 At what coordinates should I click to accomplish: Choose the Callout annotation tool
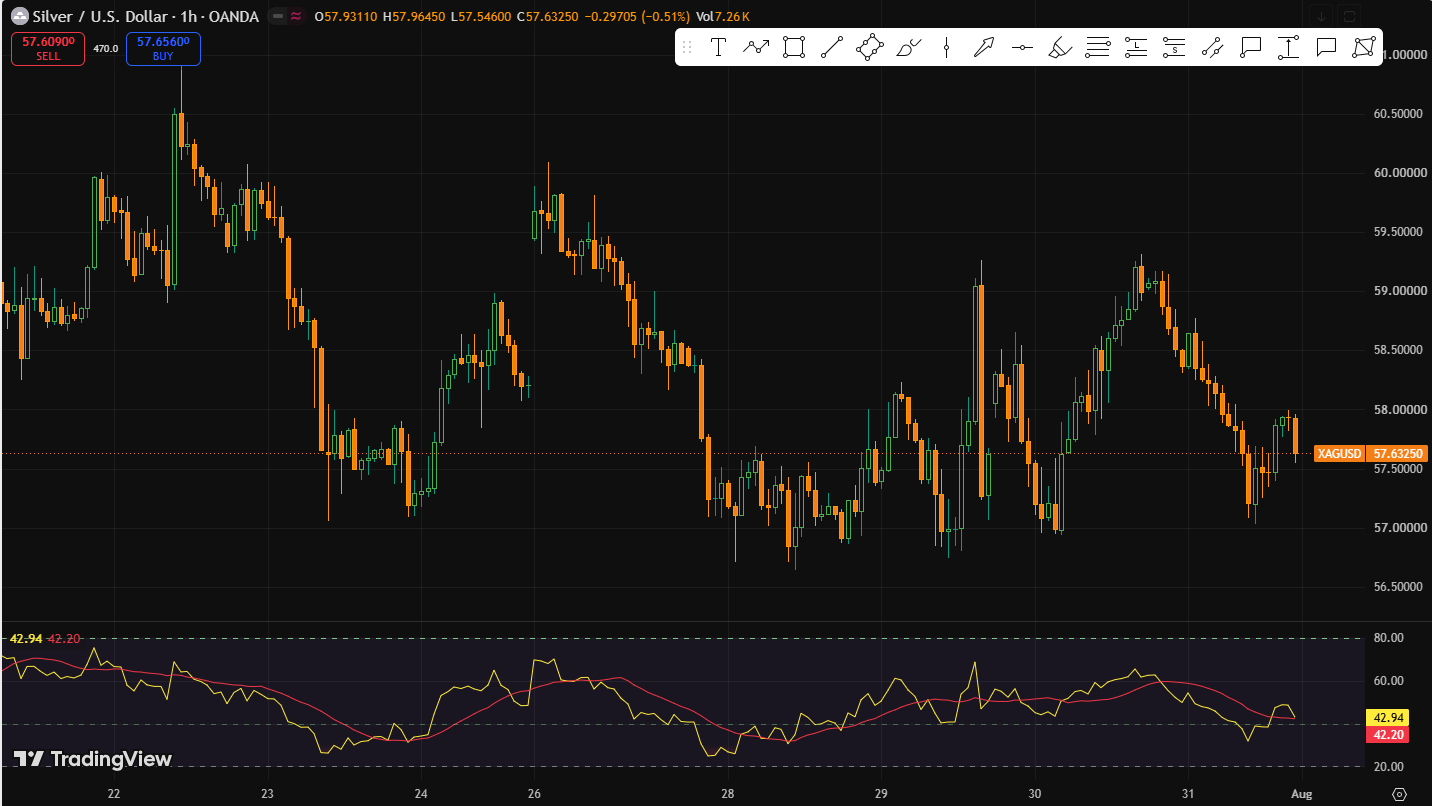pyautogui.click(x=1250, y=47)
